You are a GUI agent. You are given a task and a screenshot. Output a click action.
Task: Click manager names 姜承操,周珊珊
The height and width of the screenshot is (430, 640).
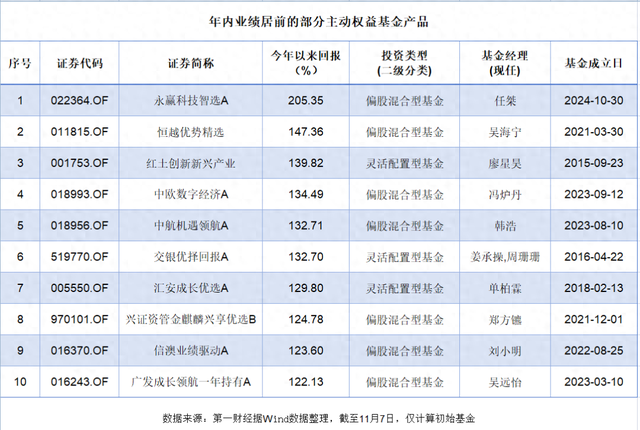point(505,257)
